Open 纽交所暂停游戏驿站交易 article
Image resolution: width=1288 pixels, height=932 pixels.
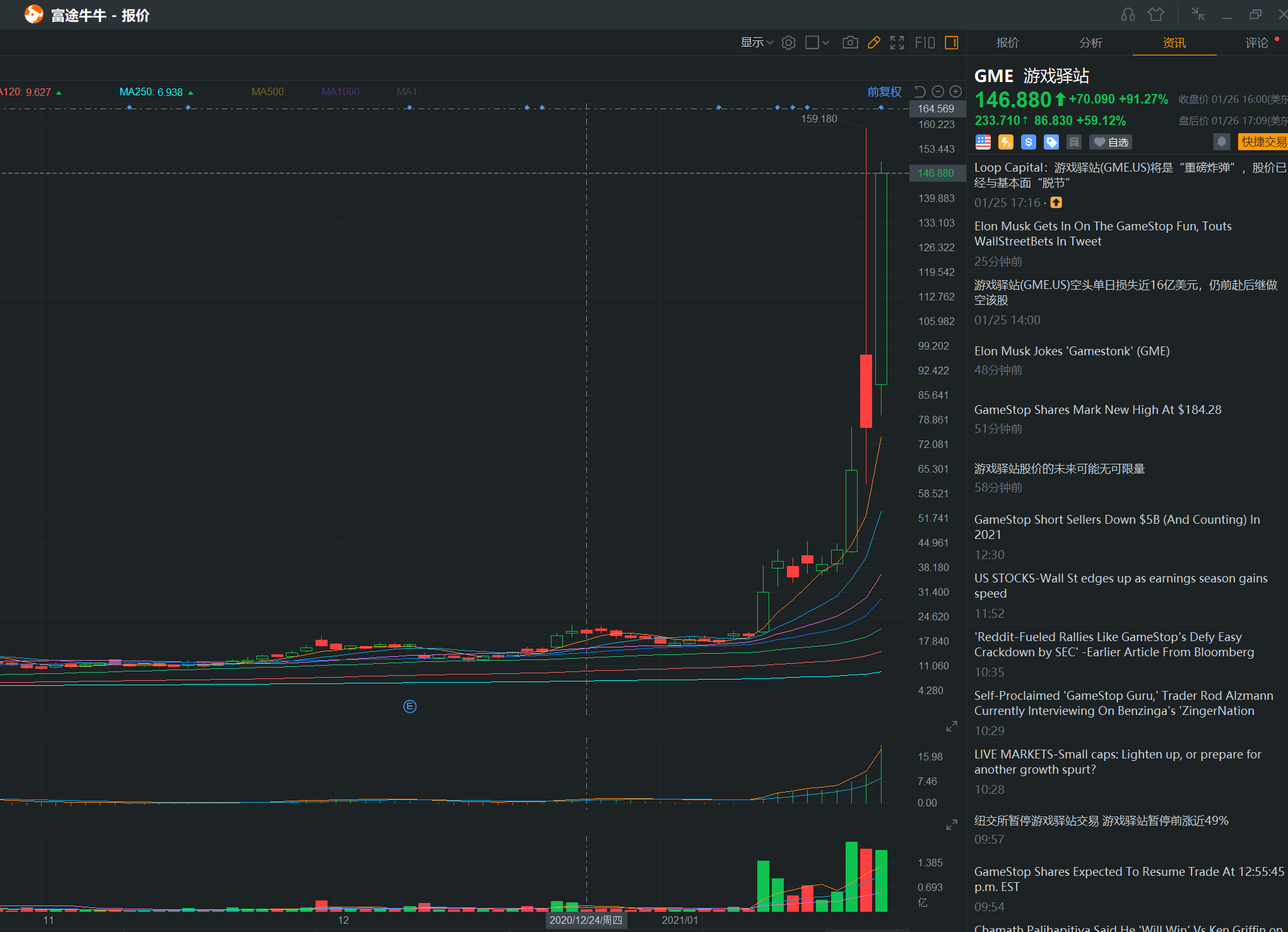point(1127,830)
